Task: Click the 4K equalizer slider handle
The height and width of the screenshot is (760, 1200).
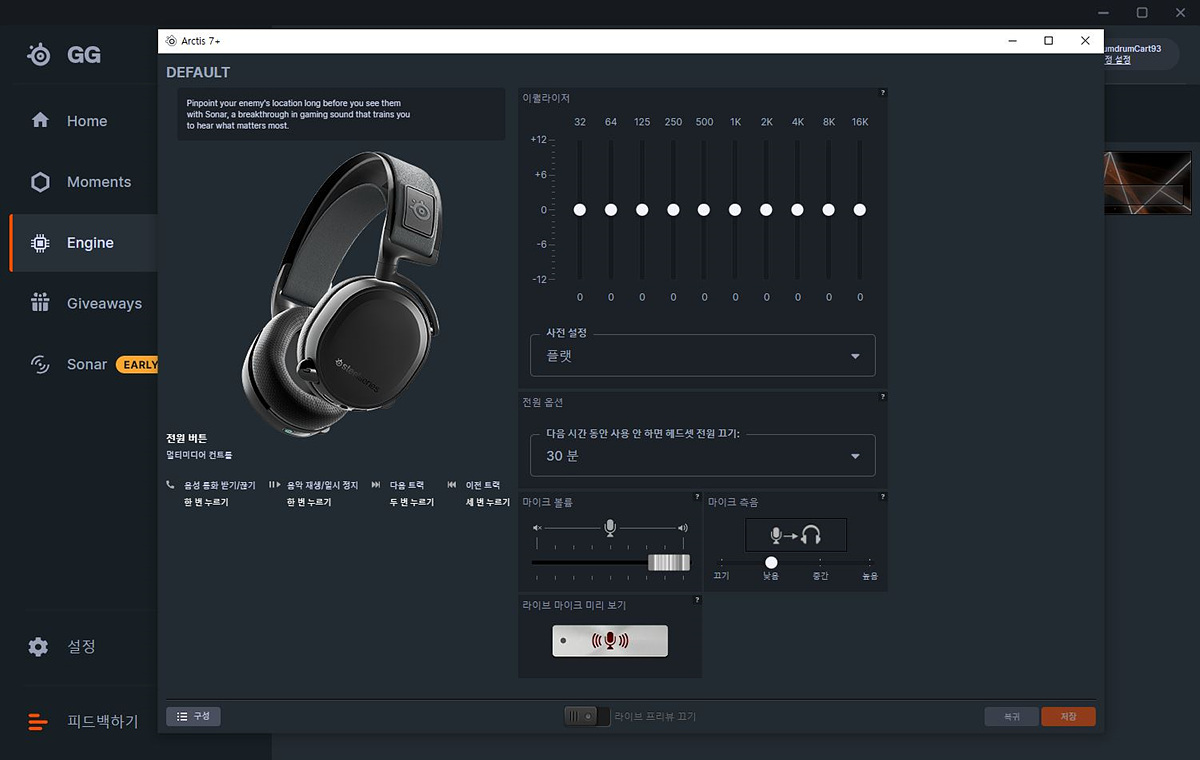Action: (x=797, y=210)
